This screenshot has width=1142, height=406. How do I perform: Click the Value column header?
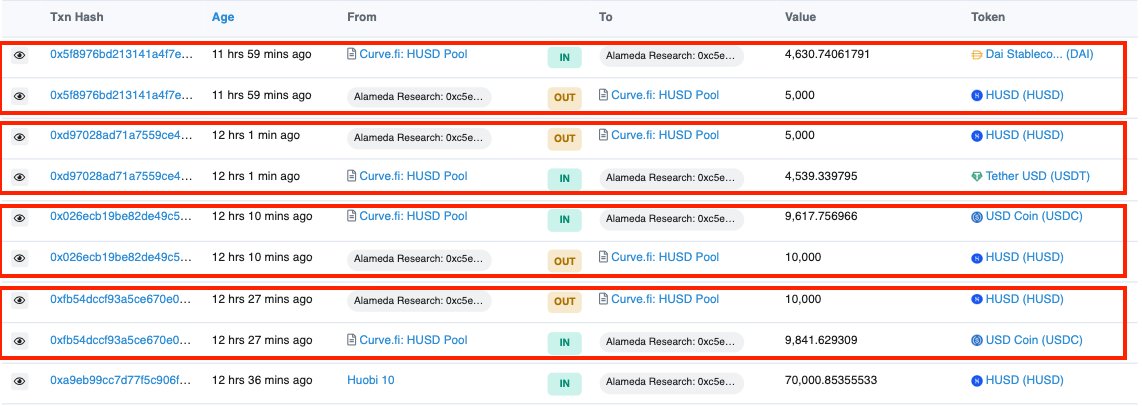(x=800, y=17)
